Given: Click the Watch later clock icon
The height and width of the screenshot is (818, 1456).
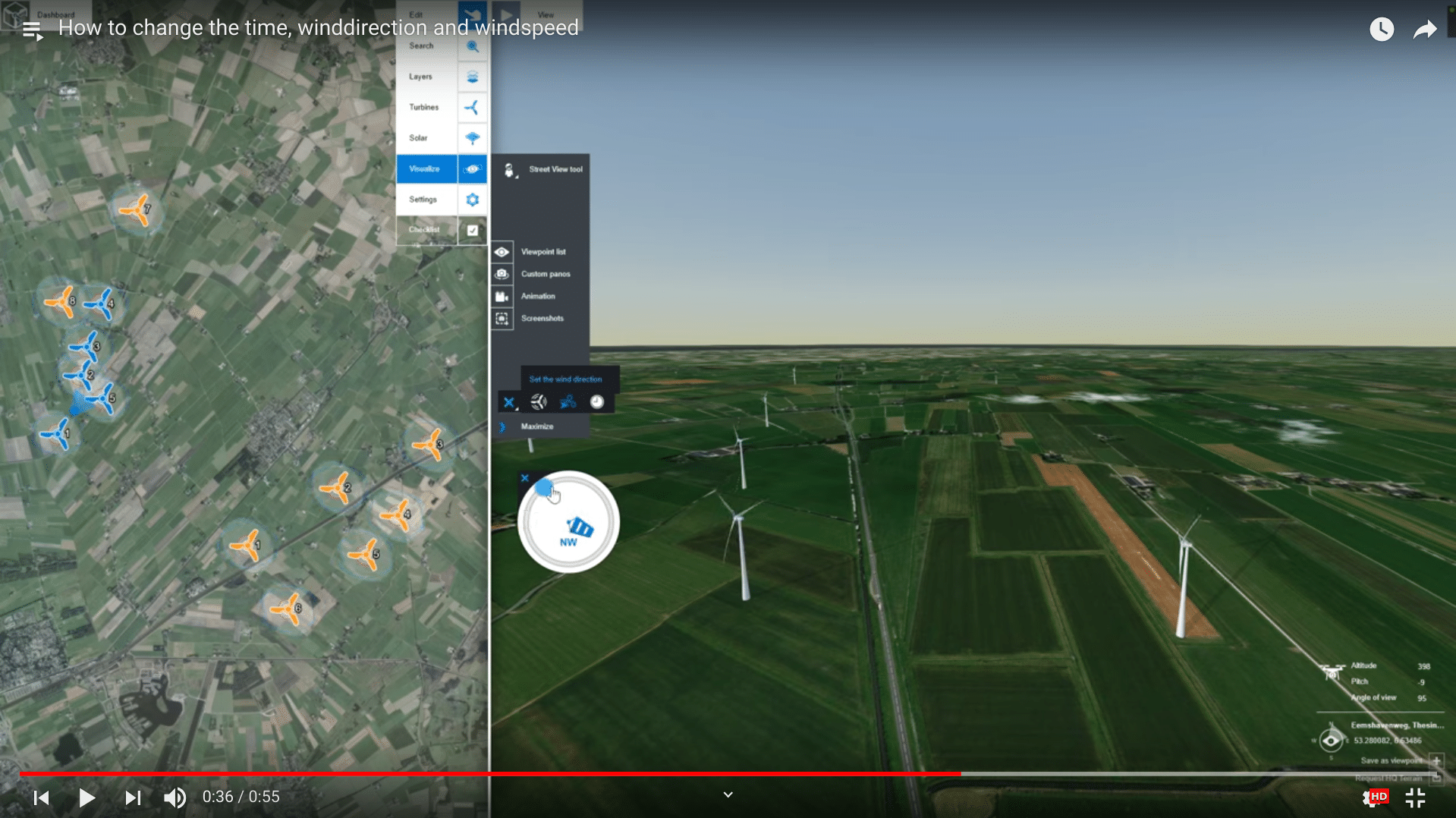Looking at the screenshot, I should [1382, 30].
